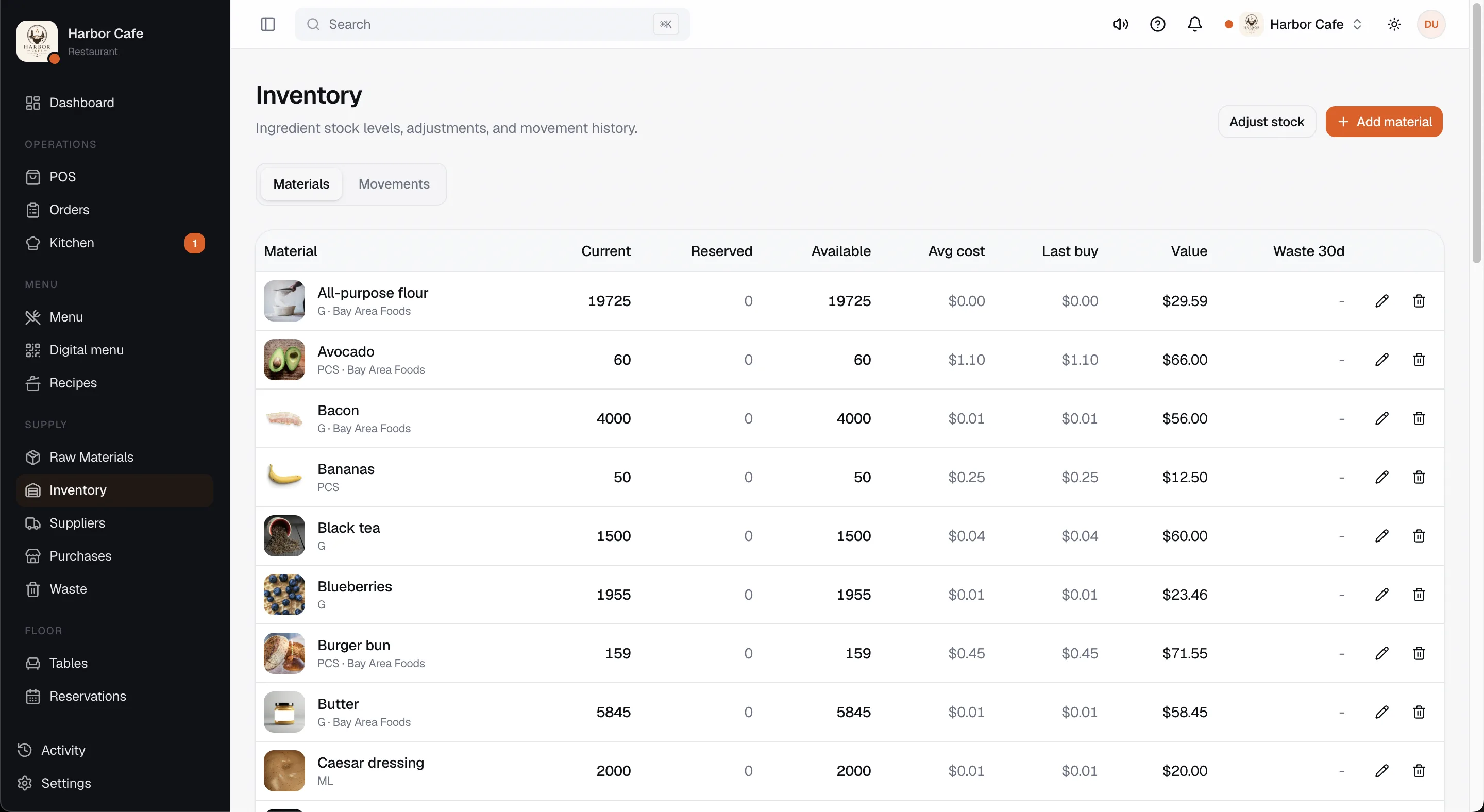The image size is (1484, 812).
Task: Edit the Butter row
Action: [1381, 713]
